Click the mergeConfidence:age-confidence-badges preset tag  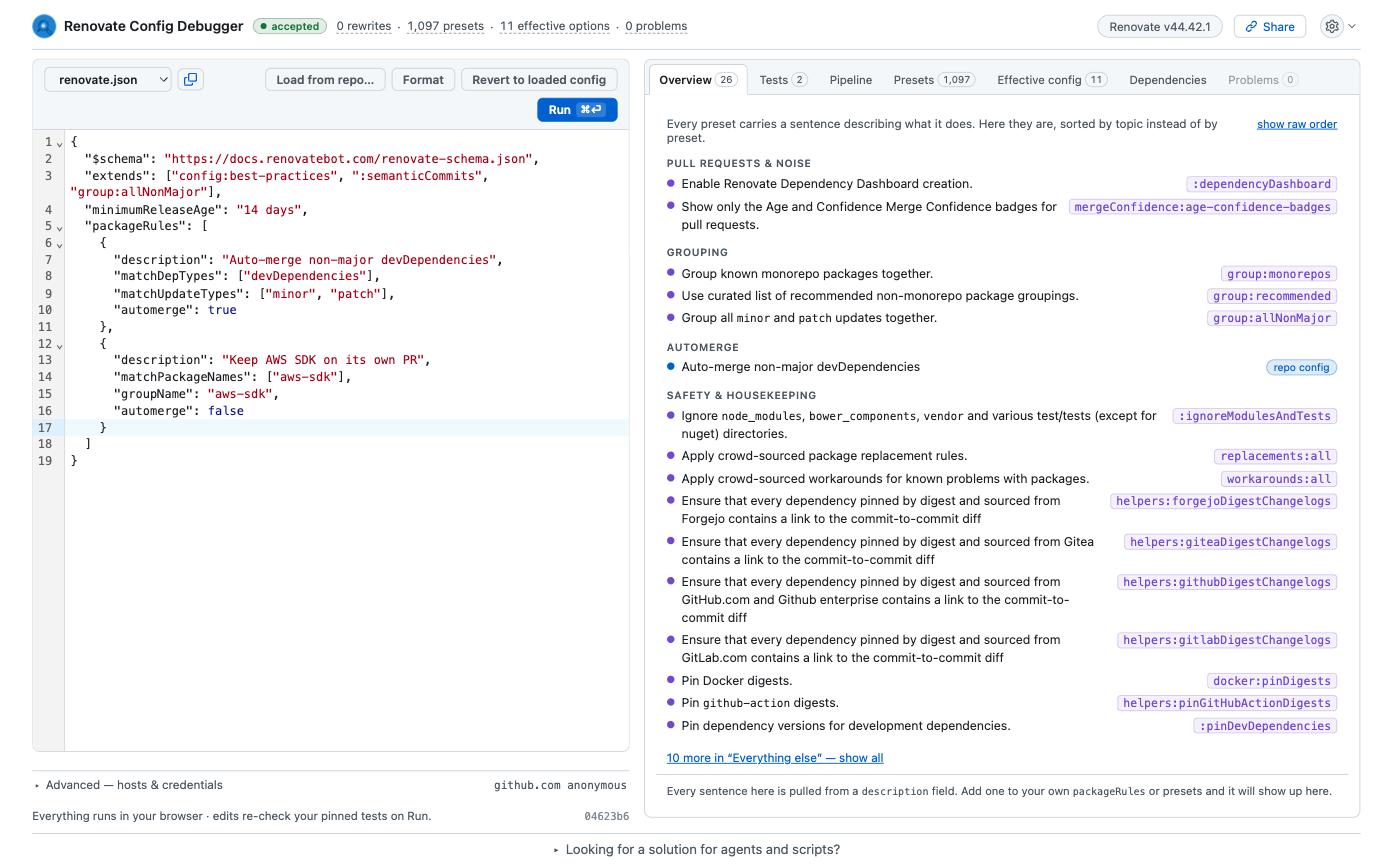pyautogui.click(x=1203, y=207)
